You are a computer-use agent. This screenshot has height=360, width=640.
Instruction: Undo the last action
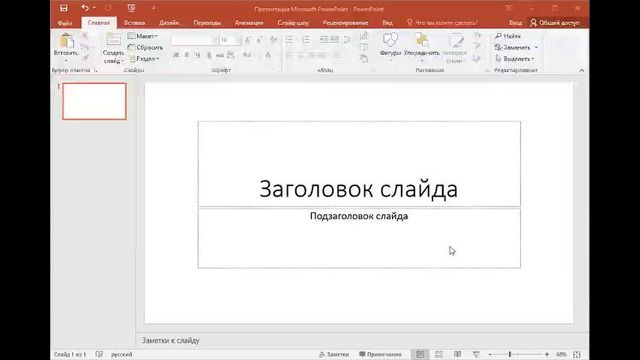click(85, 8)
